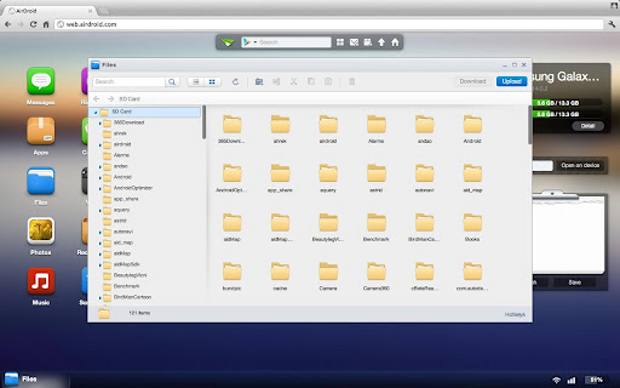Switch Files to list view

point(196,82)
